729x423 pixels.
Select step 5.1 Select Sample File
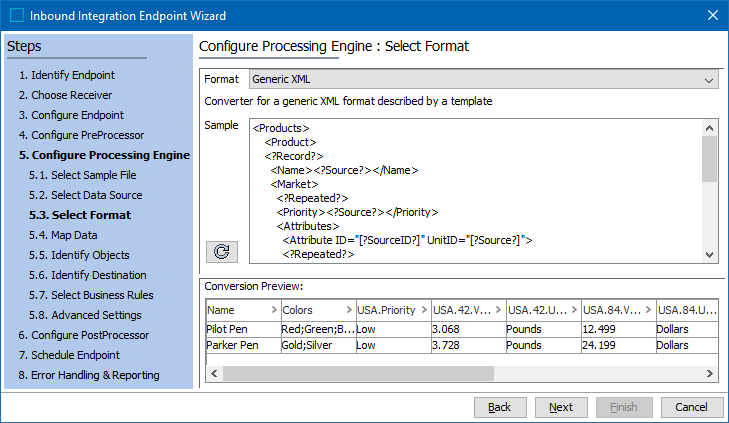click(85, 175)
